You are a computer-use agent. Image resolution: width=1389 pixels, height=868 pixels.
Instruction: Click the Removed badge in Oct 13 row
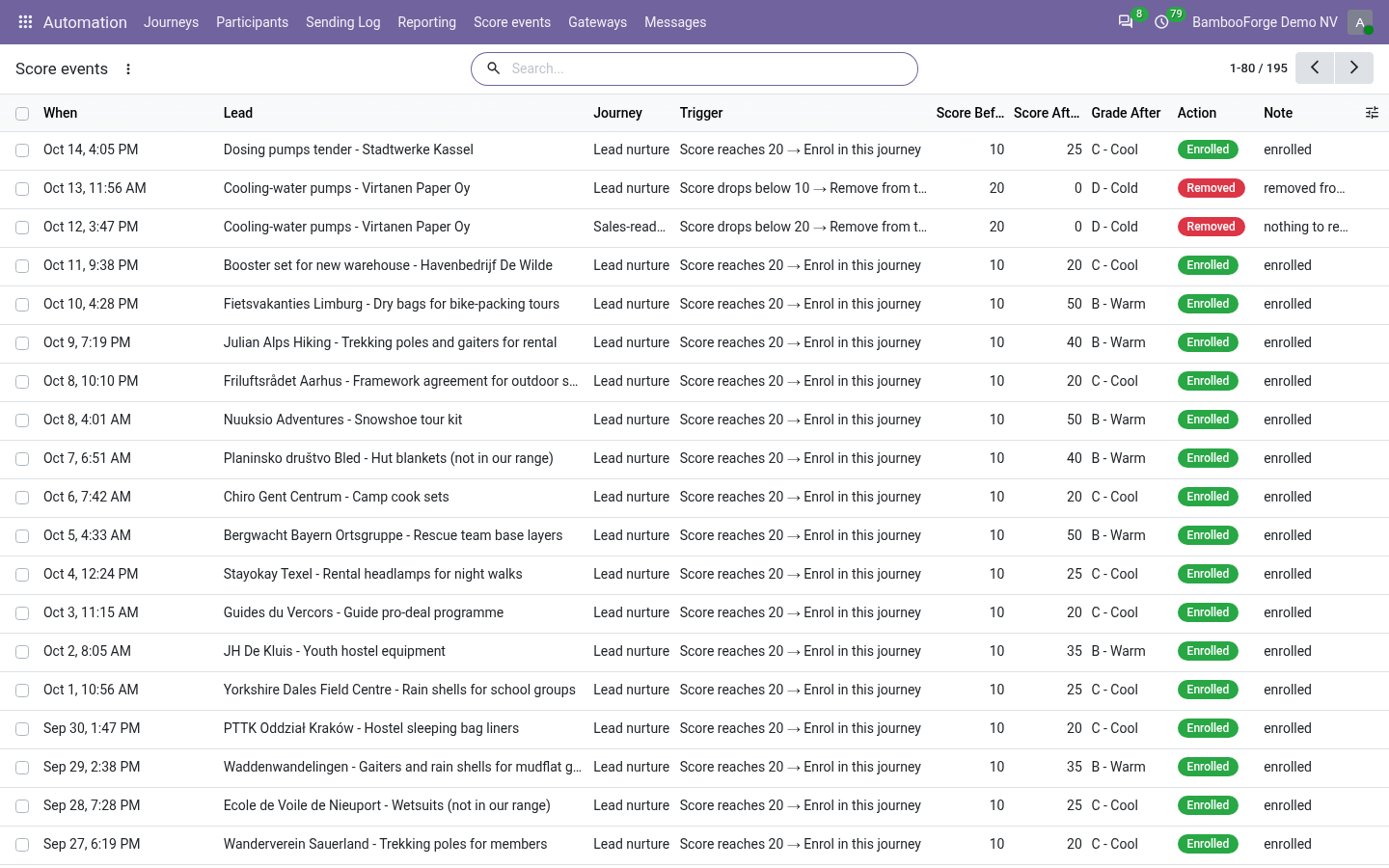click(1211, 188)
